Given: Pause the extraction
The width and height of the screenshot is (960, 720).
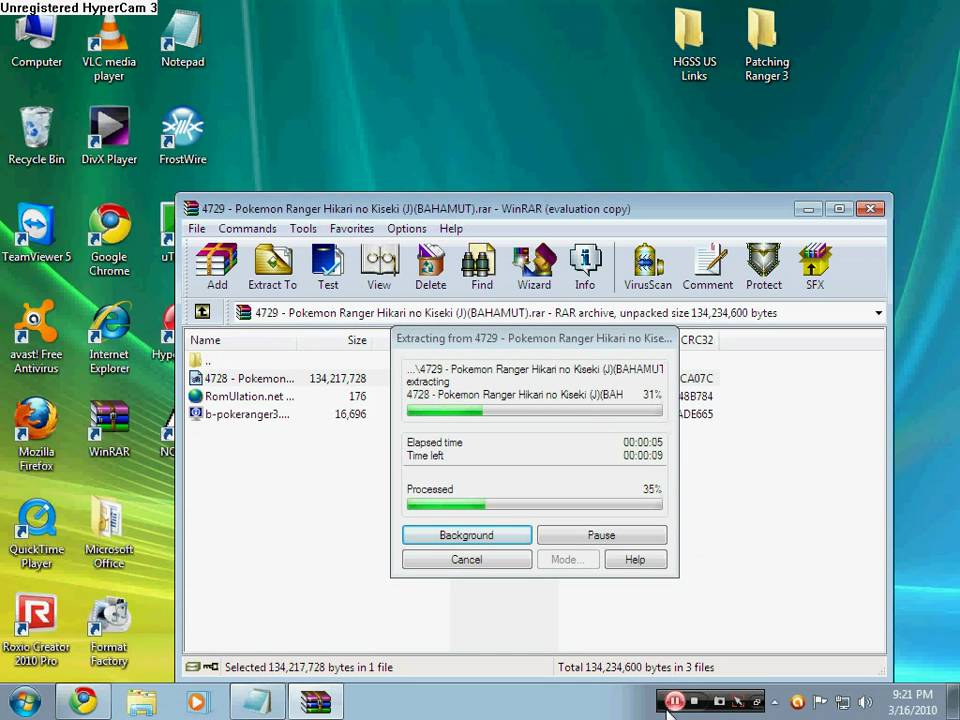Looking at the screenshot, I should pyautogui.click(x=601, y=535).
